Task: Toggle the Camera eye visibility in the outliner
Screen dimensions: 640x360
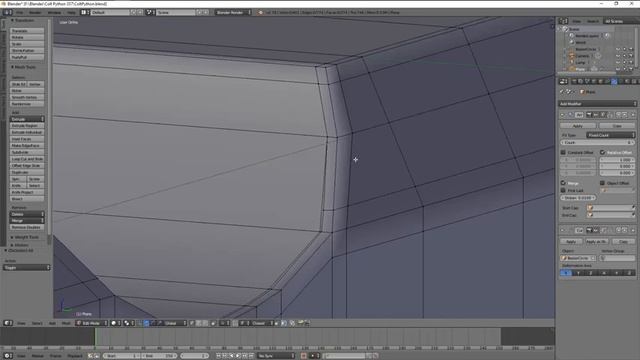Action: pos(618,56)
